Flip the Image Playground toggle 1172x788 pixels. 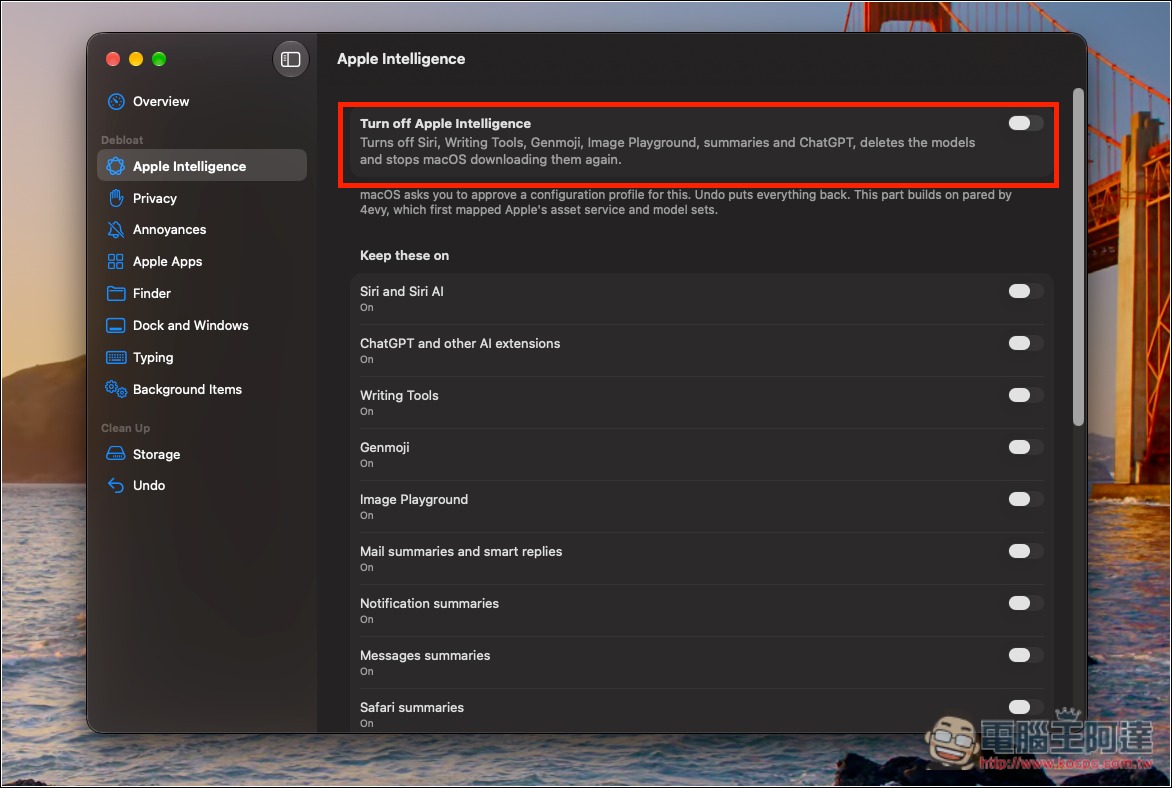click(x=1025, y=499)
